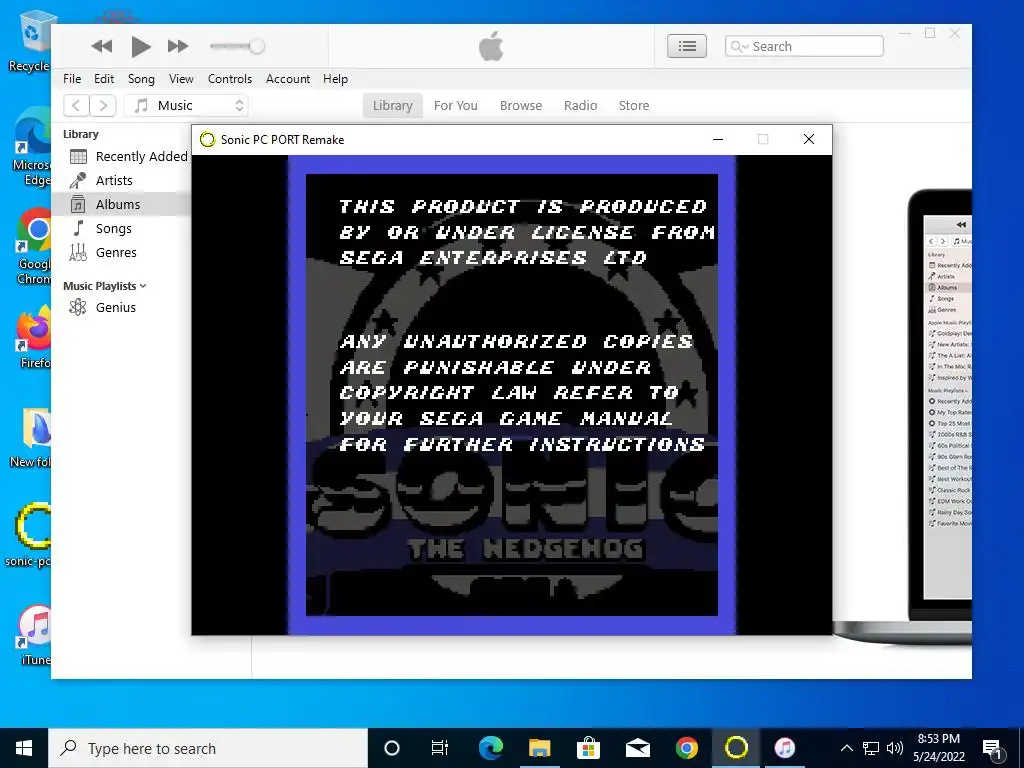Go back with the iTunes back arrow
The width and height of the screenshot is (1024, 768).
click(76, 105)
